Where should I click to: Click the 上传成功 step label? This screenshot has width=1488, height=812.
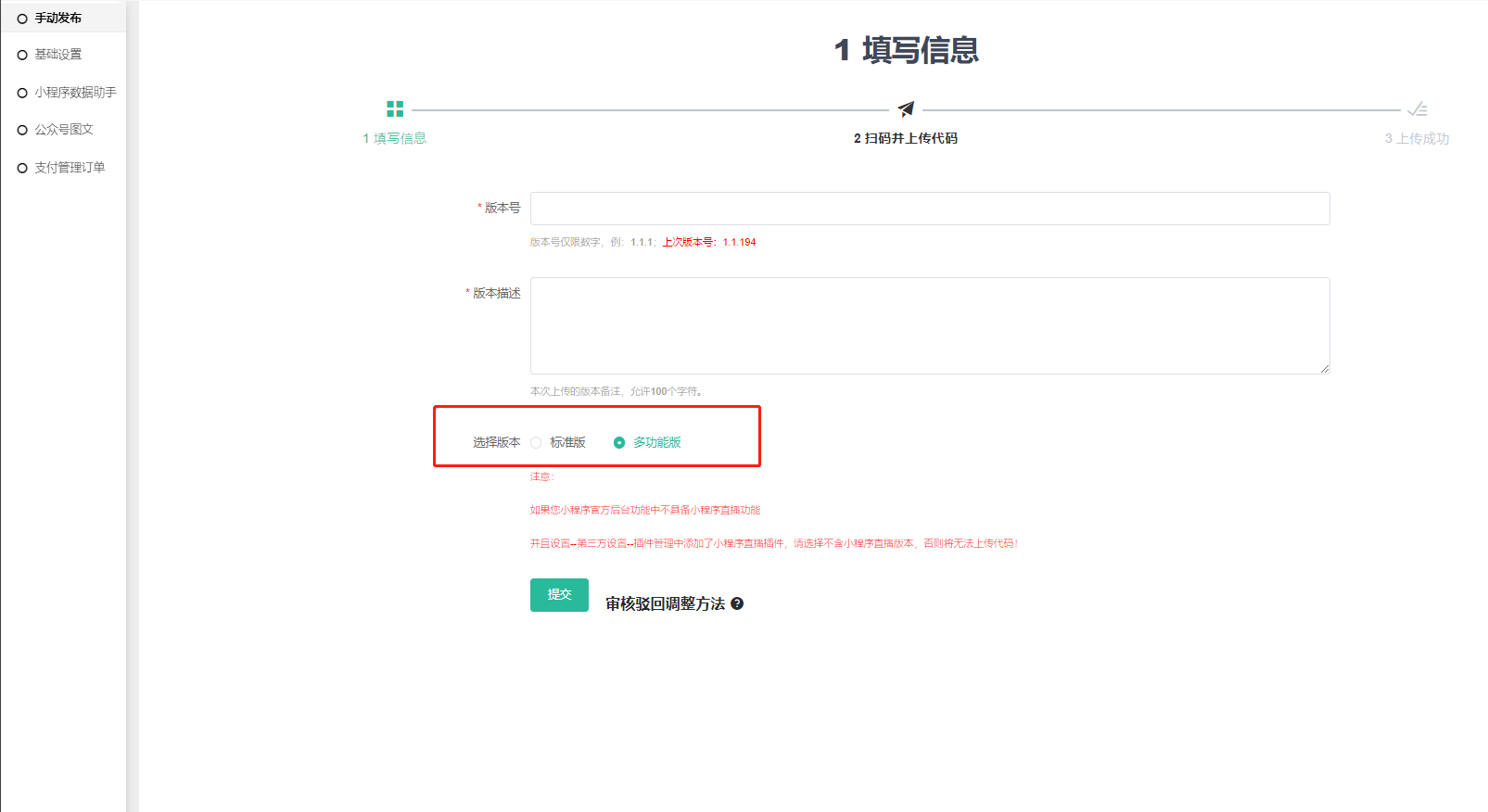click(1417, 138)
